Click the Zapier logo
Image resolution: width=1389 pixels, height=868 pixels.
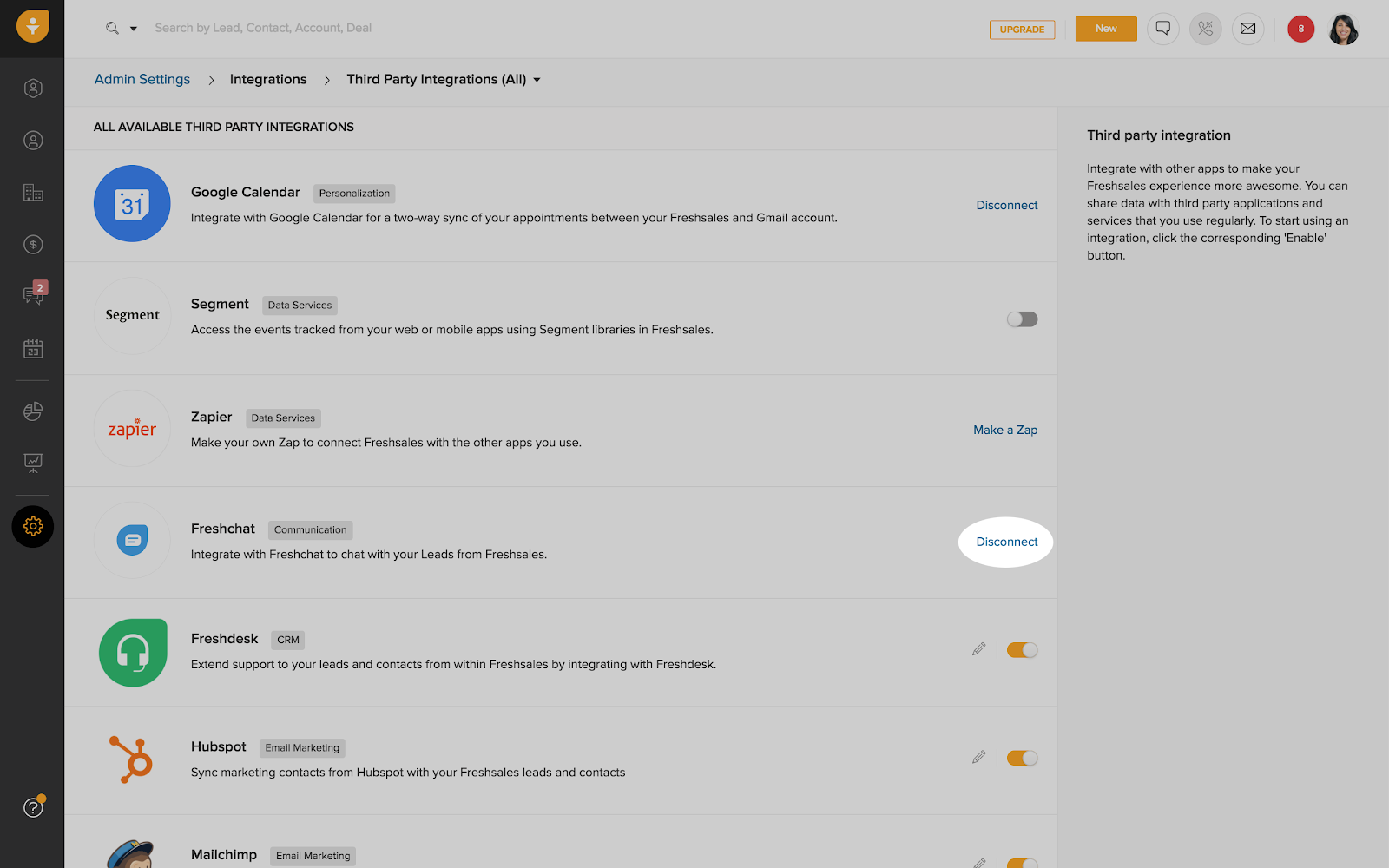pos(132,429)
